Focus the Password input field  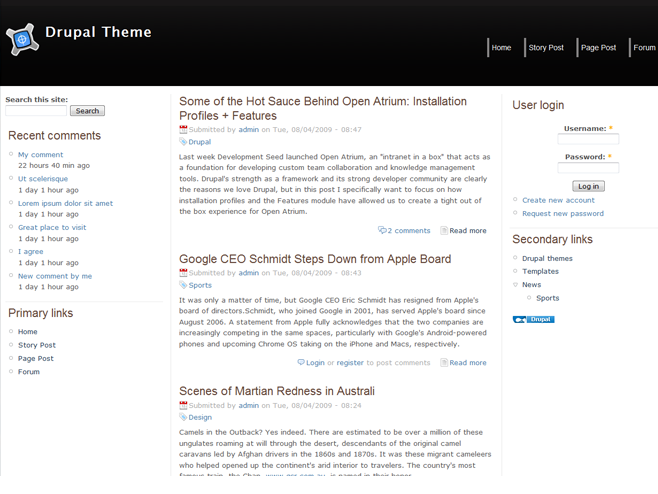588,168
